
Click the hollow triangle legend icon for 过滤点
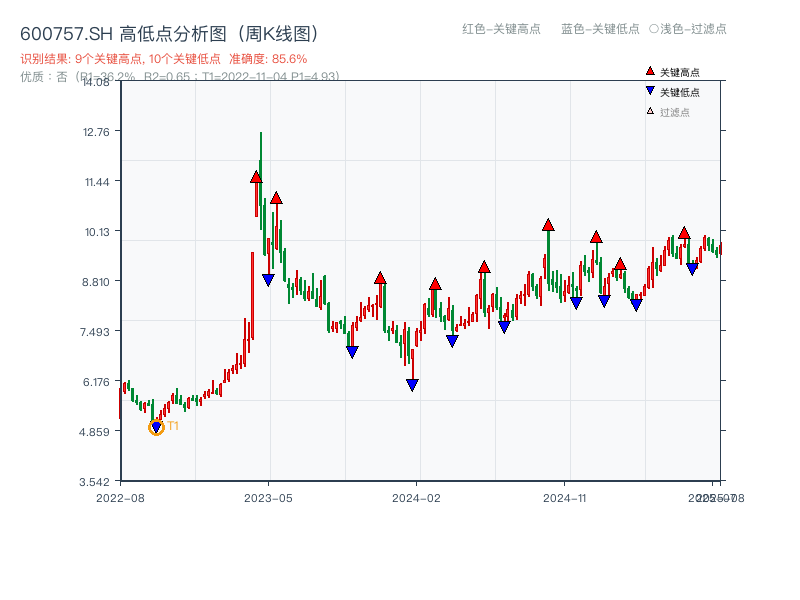pos(650,111)
